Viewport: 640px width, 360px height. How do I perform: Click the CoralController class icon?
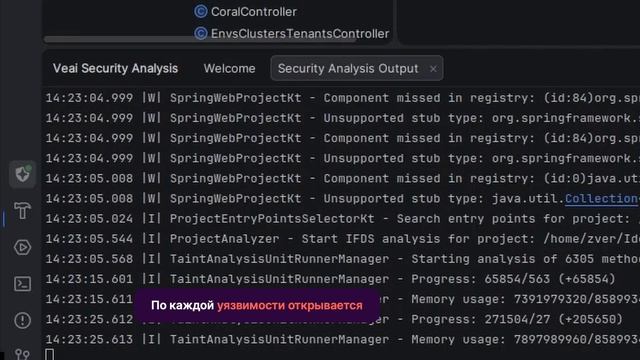[x=200, y=11]
